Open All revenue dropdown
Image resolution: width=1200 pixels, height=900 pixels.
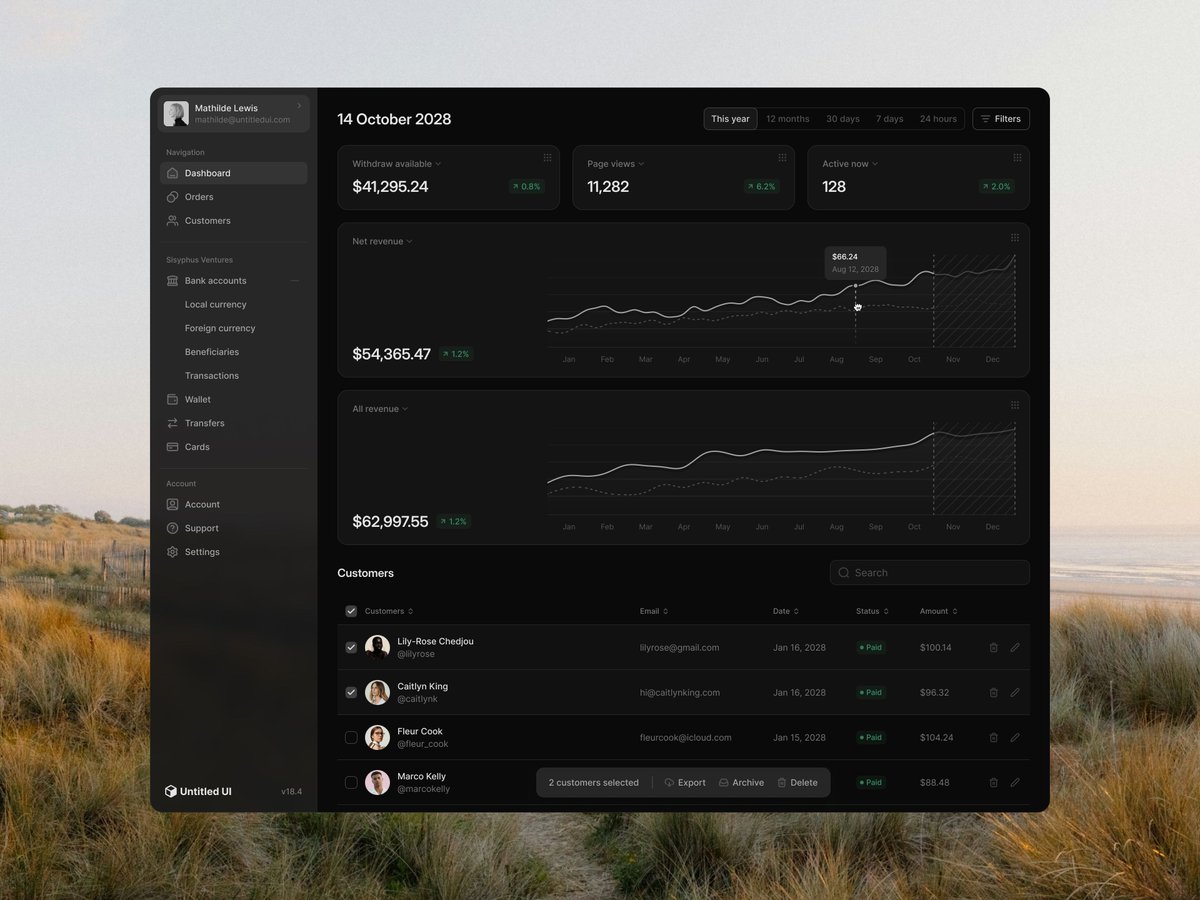pos(380,409)
